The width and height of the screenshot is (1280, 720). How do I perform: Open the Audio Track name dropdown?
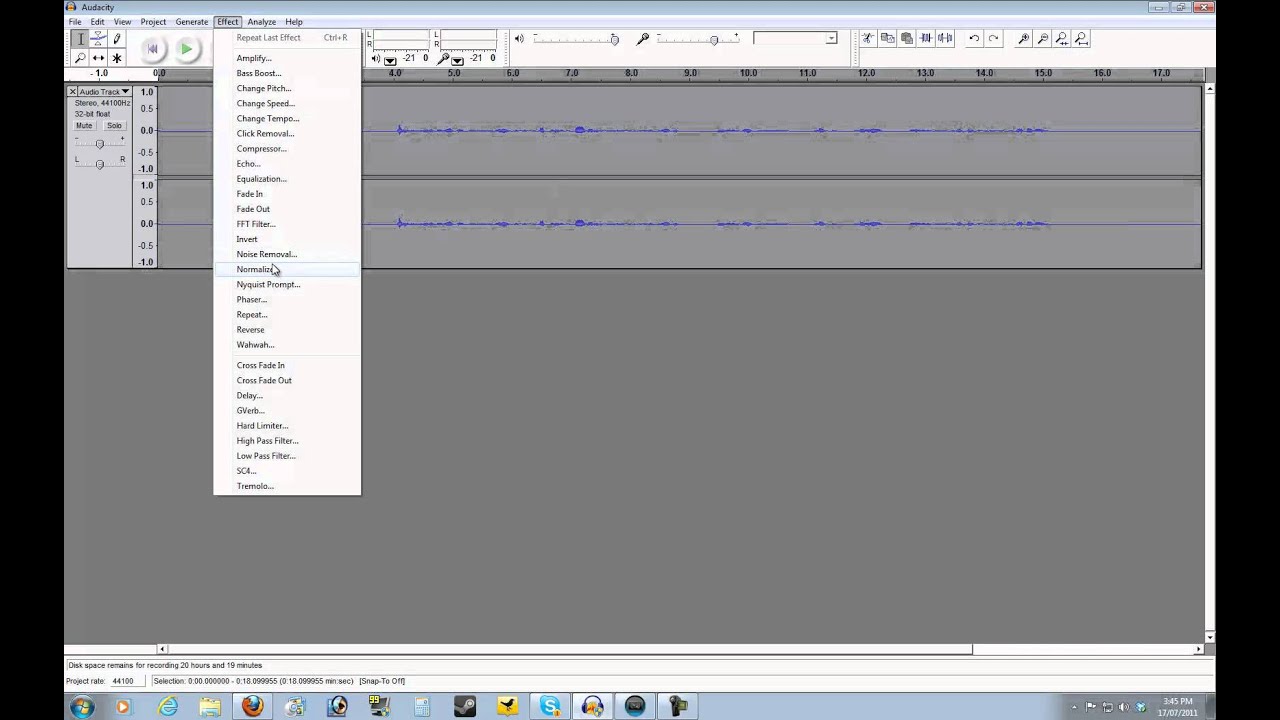point(105,91)
